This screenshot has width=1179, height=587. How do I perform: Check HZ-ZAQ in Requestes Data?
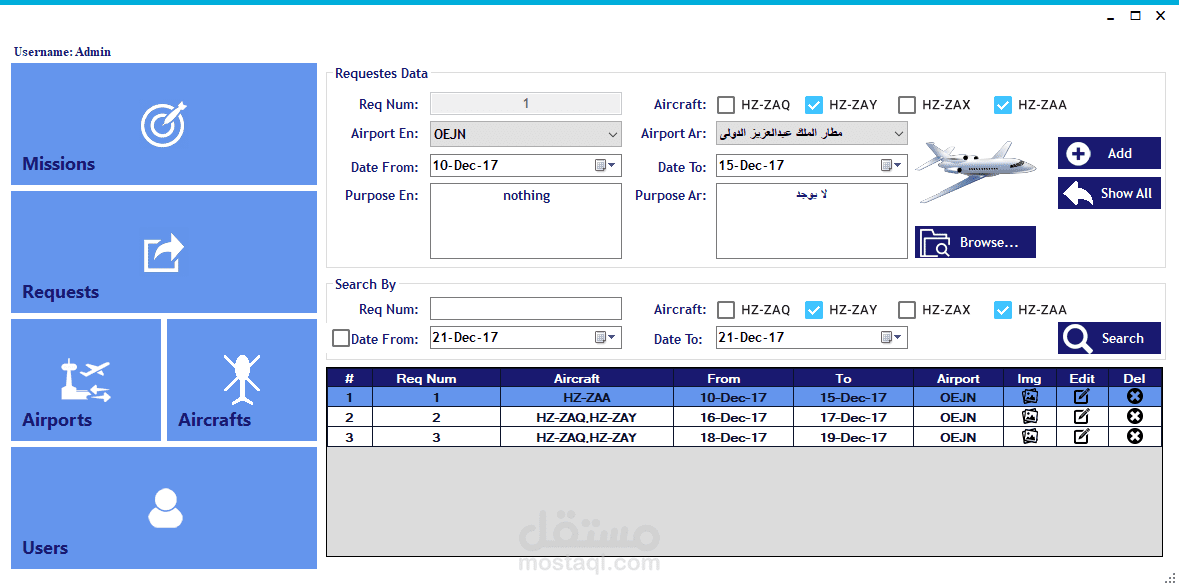726,104
